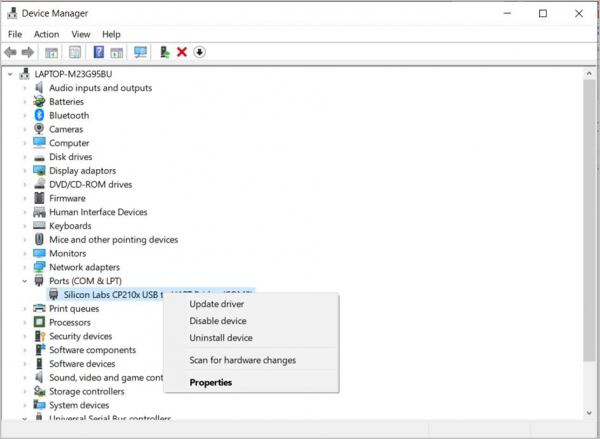The height and width of the screenshot is (439, 600).
Task: Open the Properties toolbar icon
Action: coord(75,52)
